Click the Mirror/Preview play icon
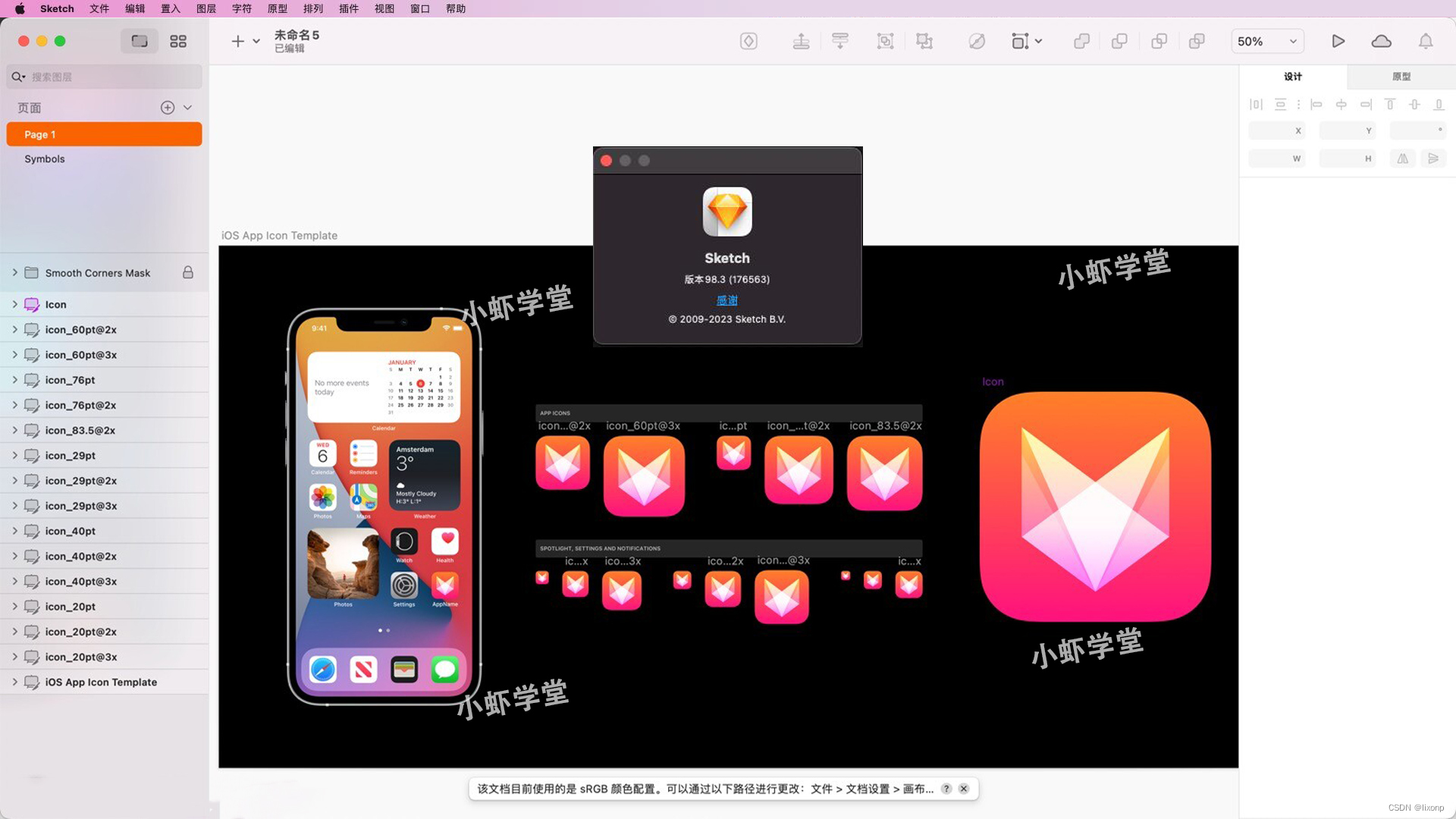Viewport: 1456px width, 819px height. point(1338,40)
